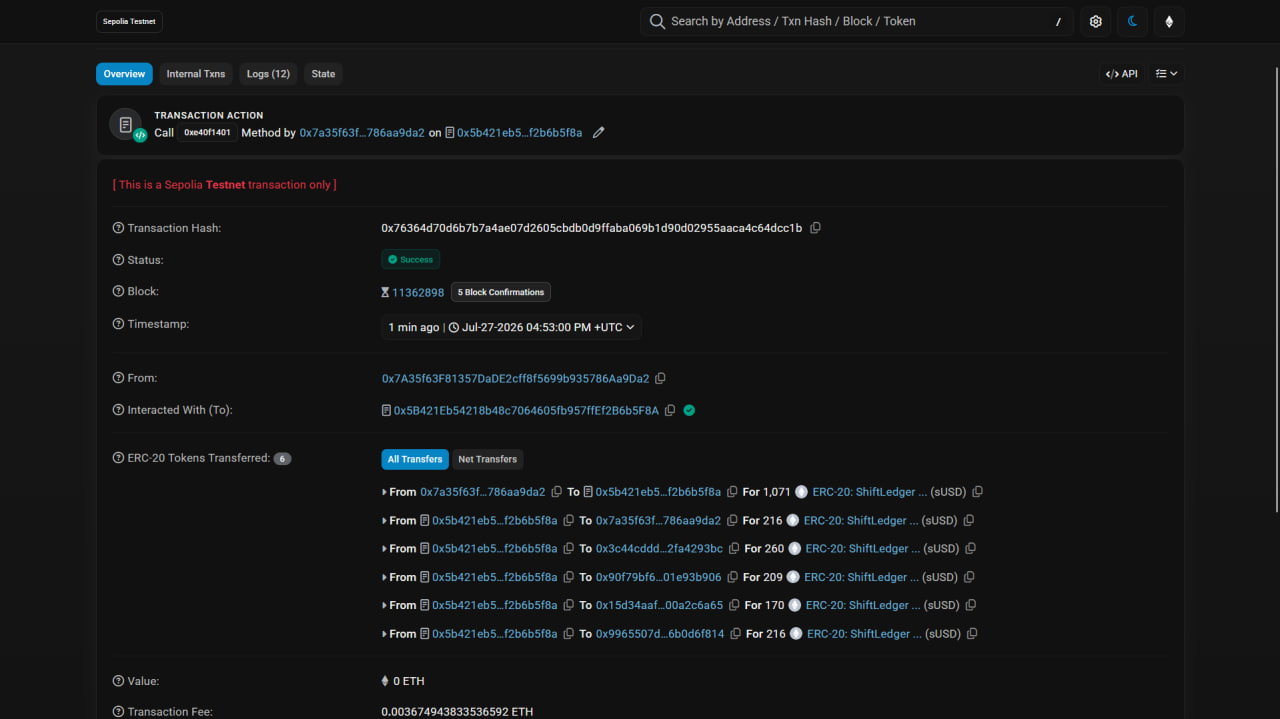This screenshot has width=1280, height=719.
Task: Switch to Net Transfers view
Action: [488, 459]
